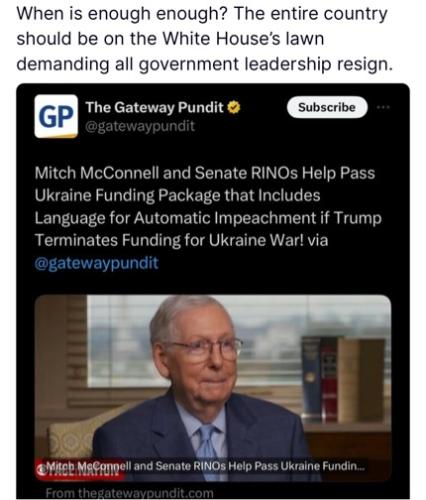
Task: Click the gold verified badge
Action: coord(234,108)
